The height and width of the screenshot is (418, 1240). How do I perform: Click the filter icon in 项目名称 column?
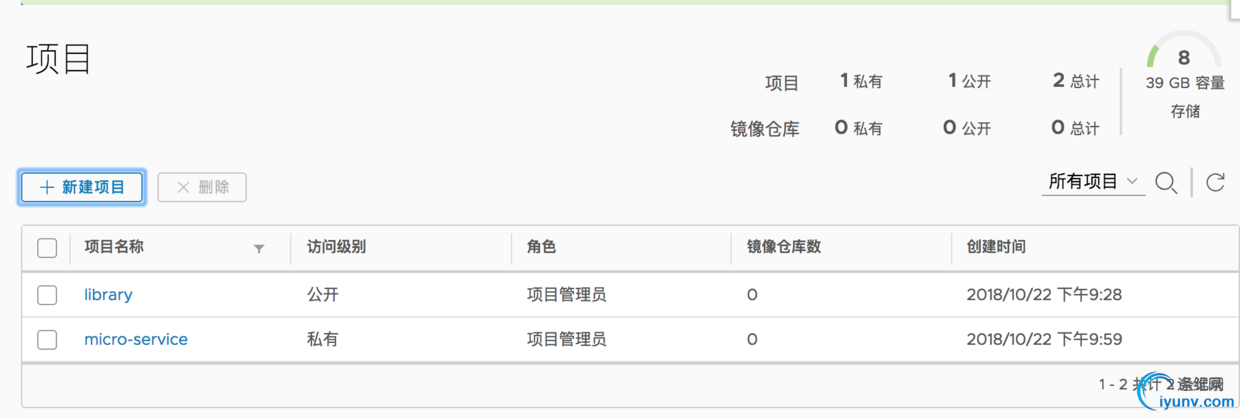click(259, 248)
